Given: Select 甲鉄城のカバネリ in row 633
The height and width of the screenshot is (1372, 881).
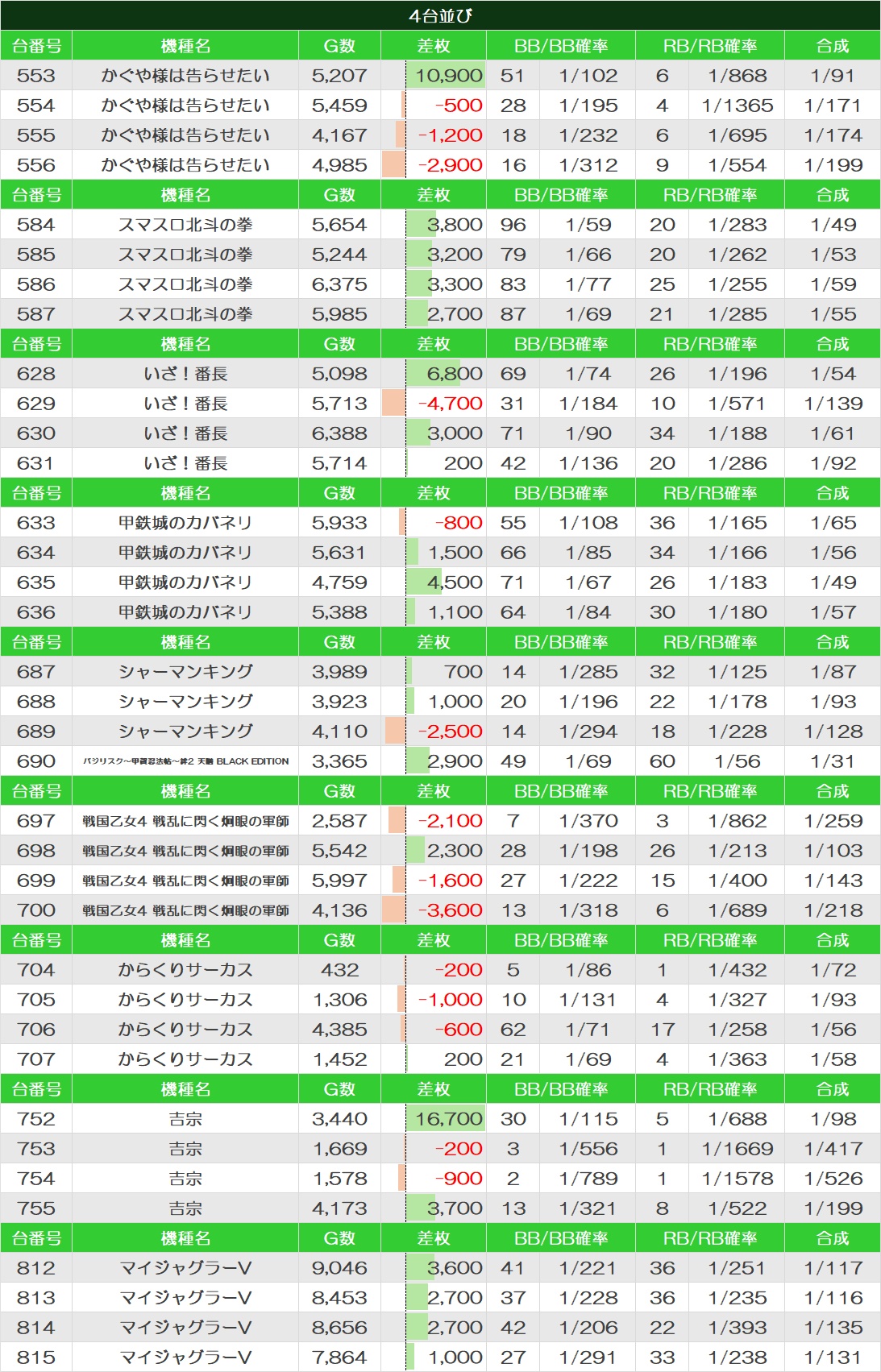Looking at the screenshot, I should 185,523.
